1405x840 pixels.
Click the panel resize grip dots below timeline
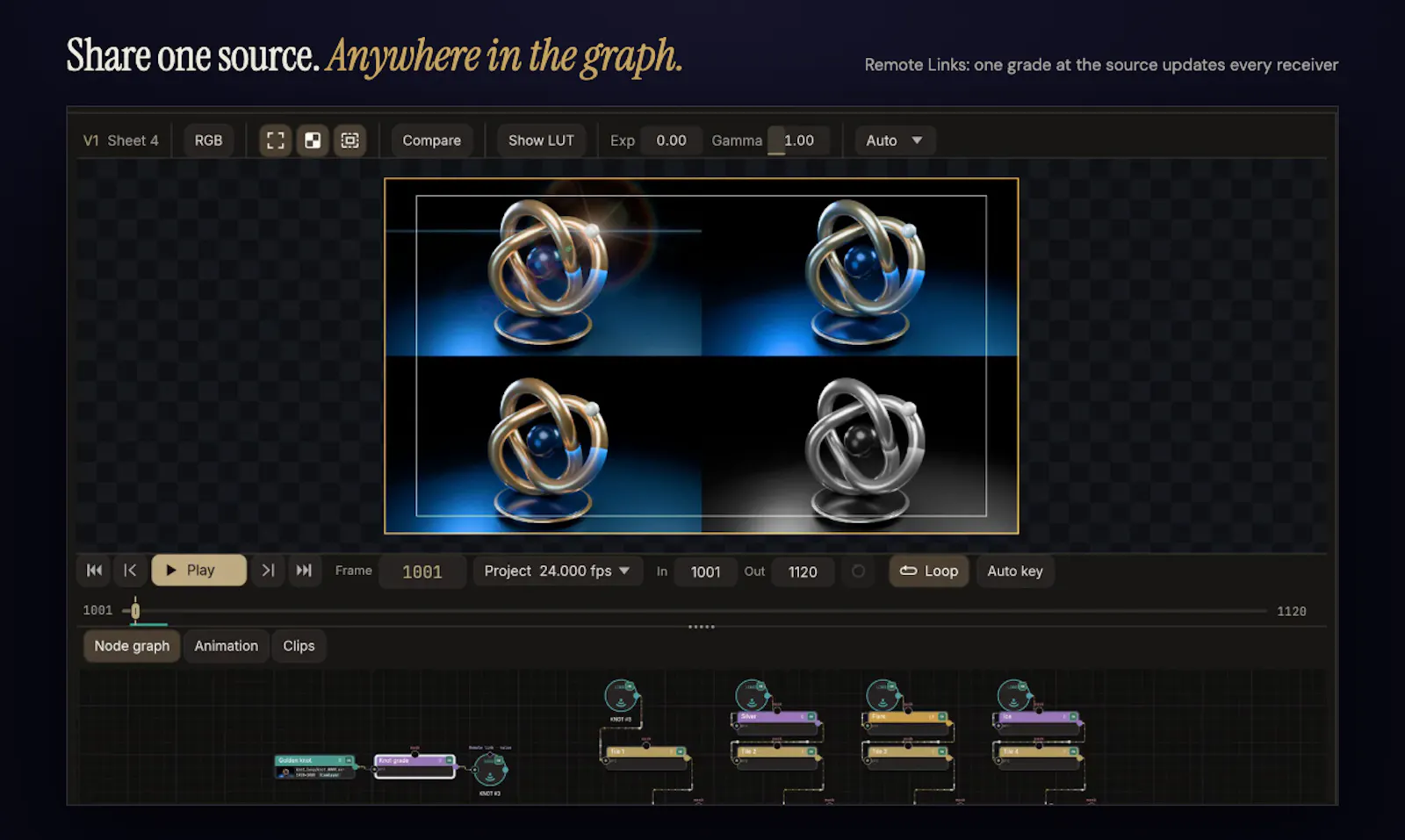pos(702,627)
